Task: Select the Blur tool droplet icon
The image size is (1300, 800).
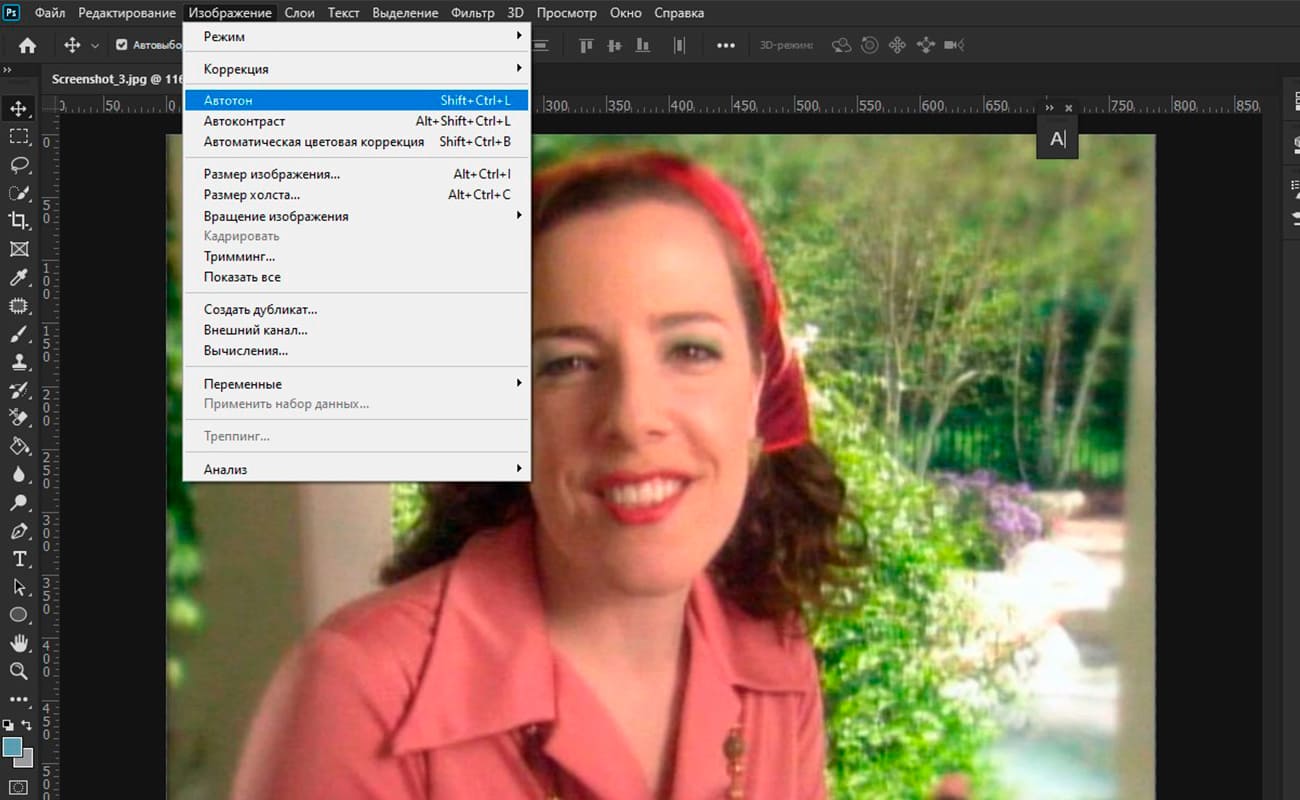Action: tap(19, 474)
